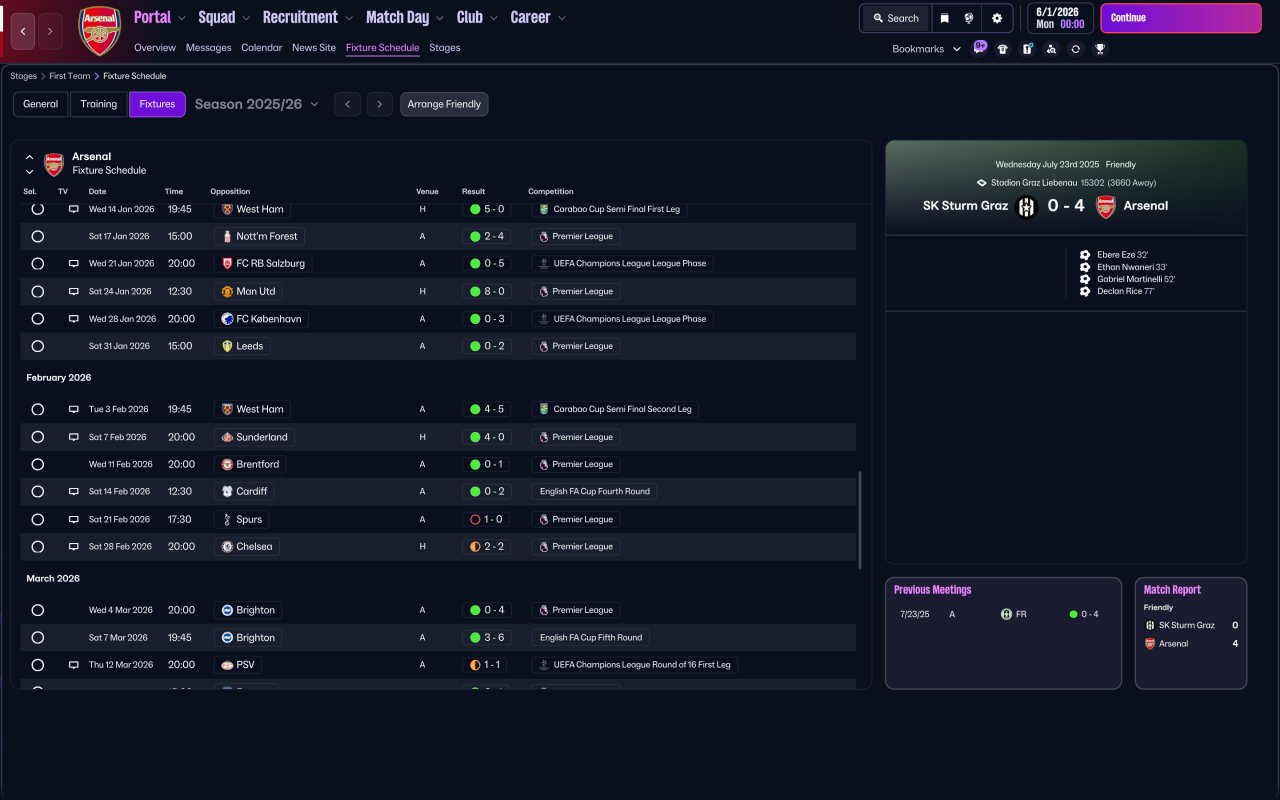Open the trophy shortcut icon
The width and height of the screenshot is (1280, 800).
(1100, 49)
